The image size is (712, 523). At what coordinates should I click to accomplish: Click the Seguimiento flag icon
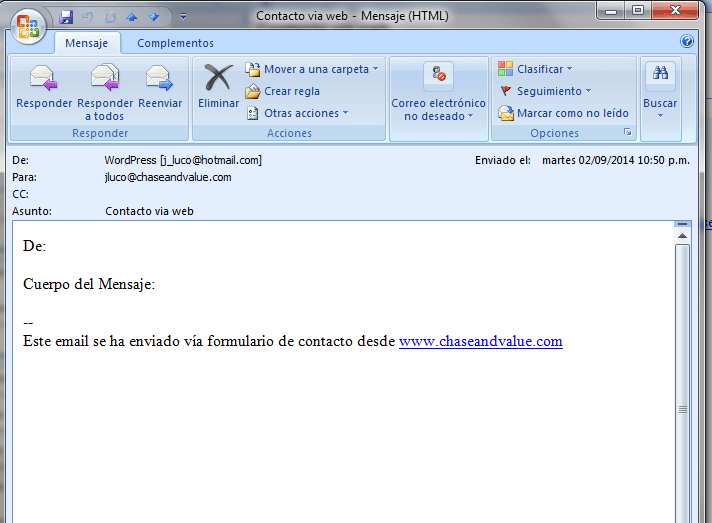505,91
